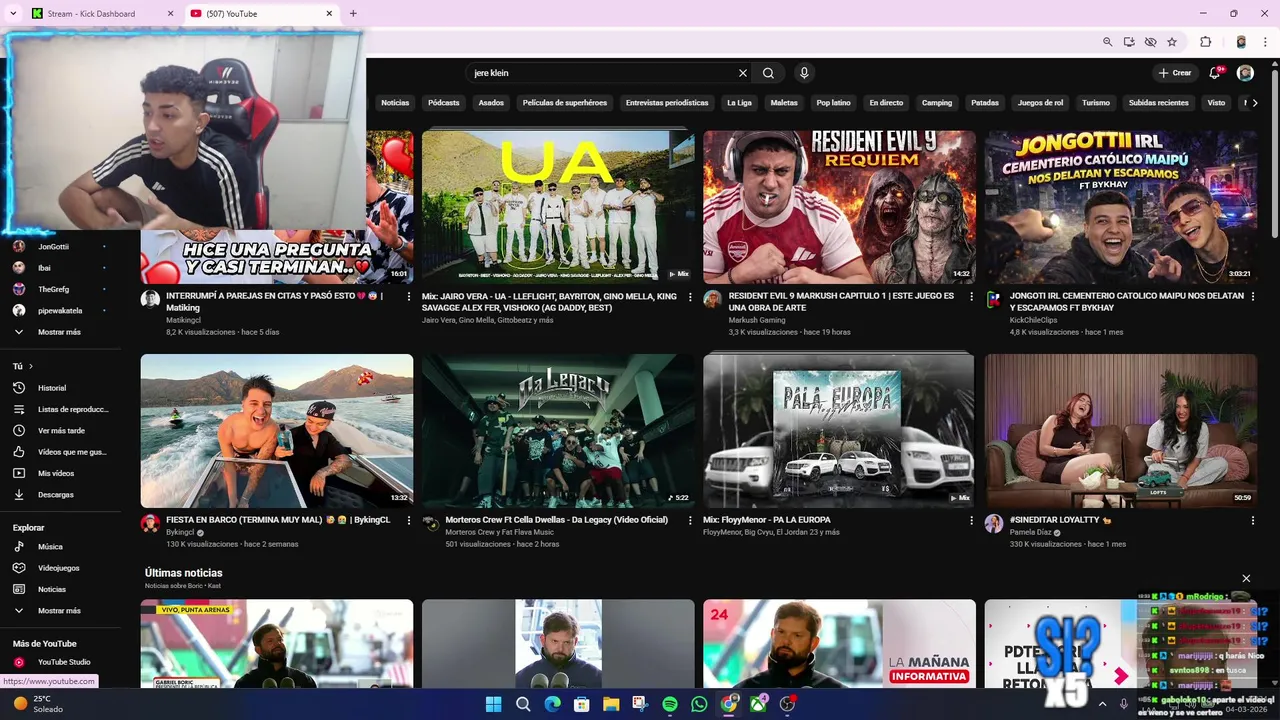
Task: Open the Xbox app on the taskbar
Action: pyautogui.click(x=758, y=704)
